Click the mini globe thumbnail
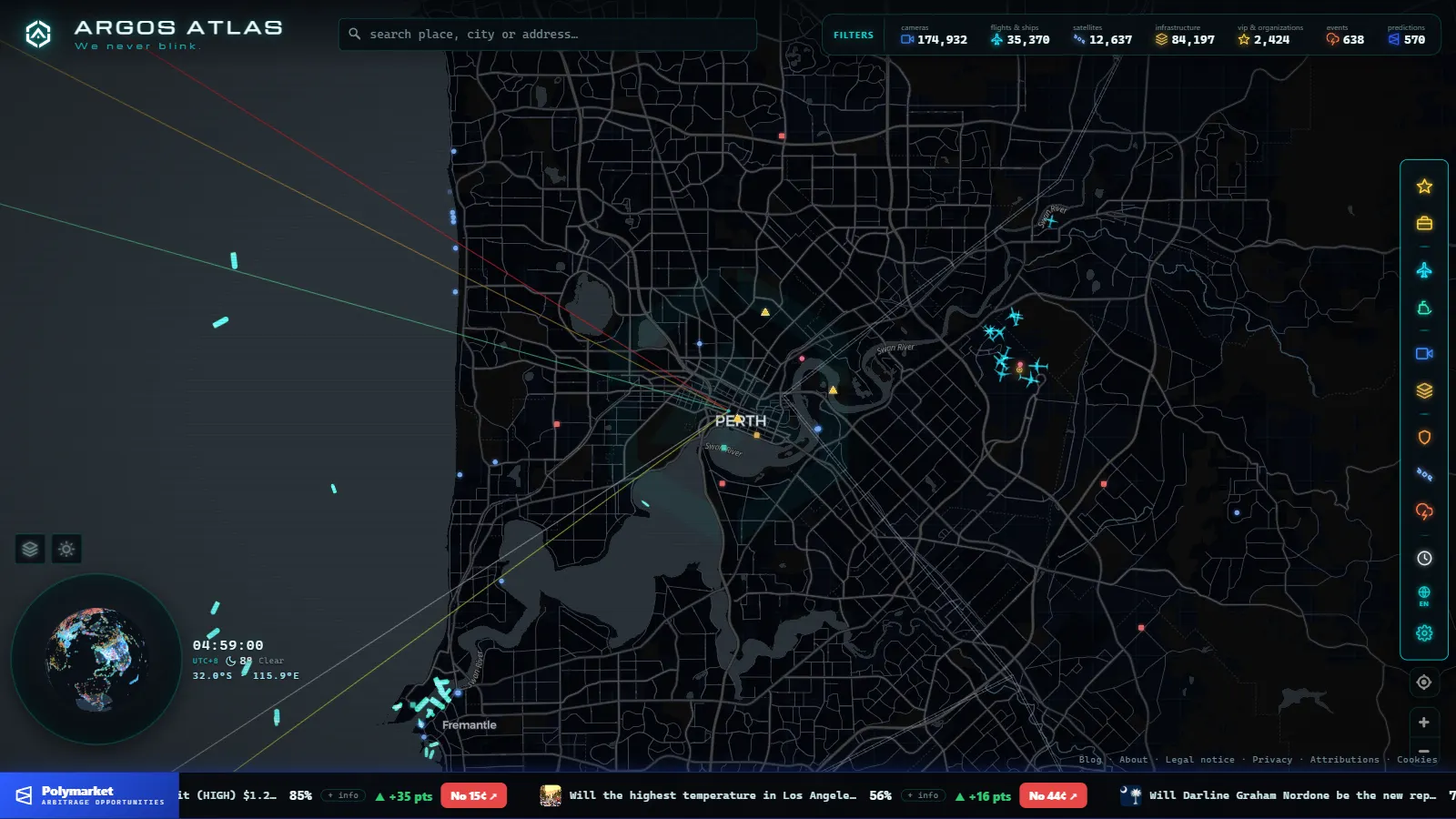The width and height of the screenshot is (1456, 819). click(x=96, y=660)
